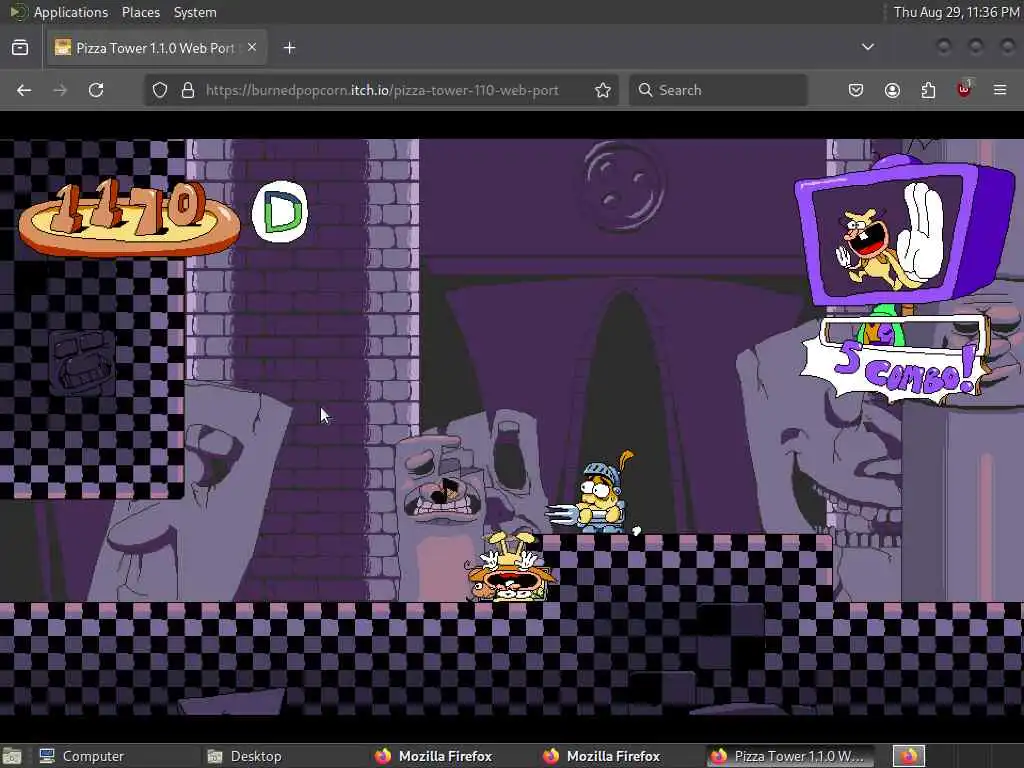Screen dimensions: 1024x768
Task: Close the Pizza Tower tab
Action: [252, 47]
